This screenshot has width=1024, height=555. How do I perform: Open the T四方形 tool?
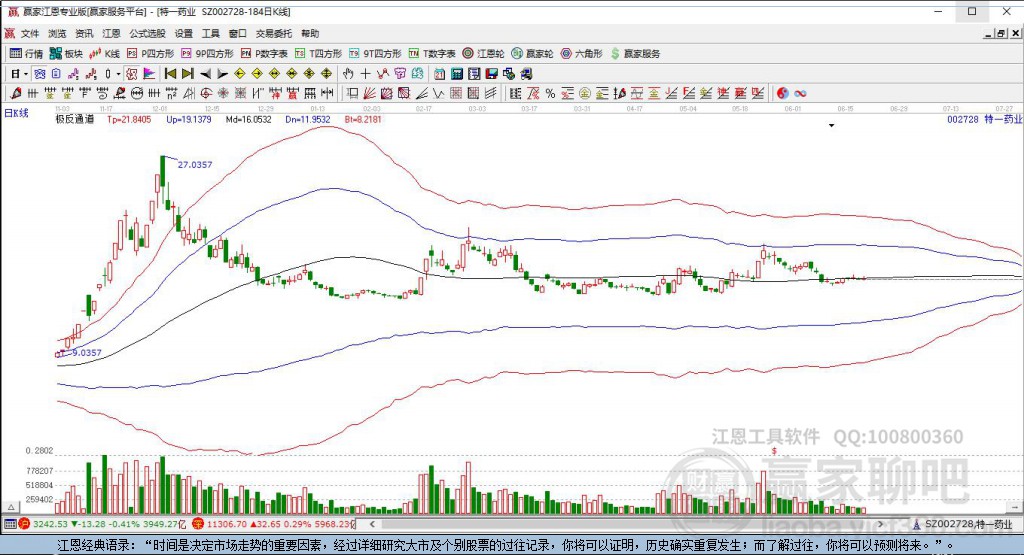tap(318, 54)
